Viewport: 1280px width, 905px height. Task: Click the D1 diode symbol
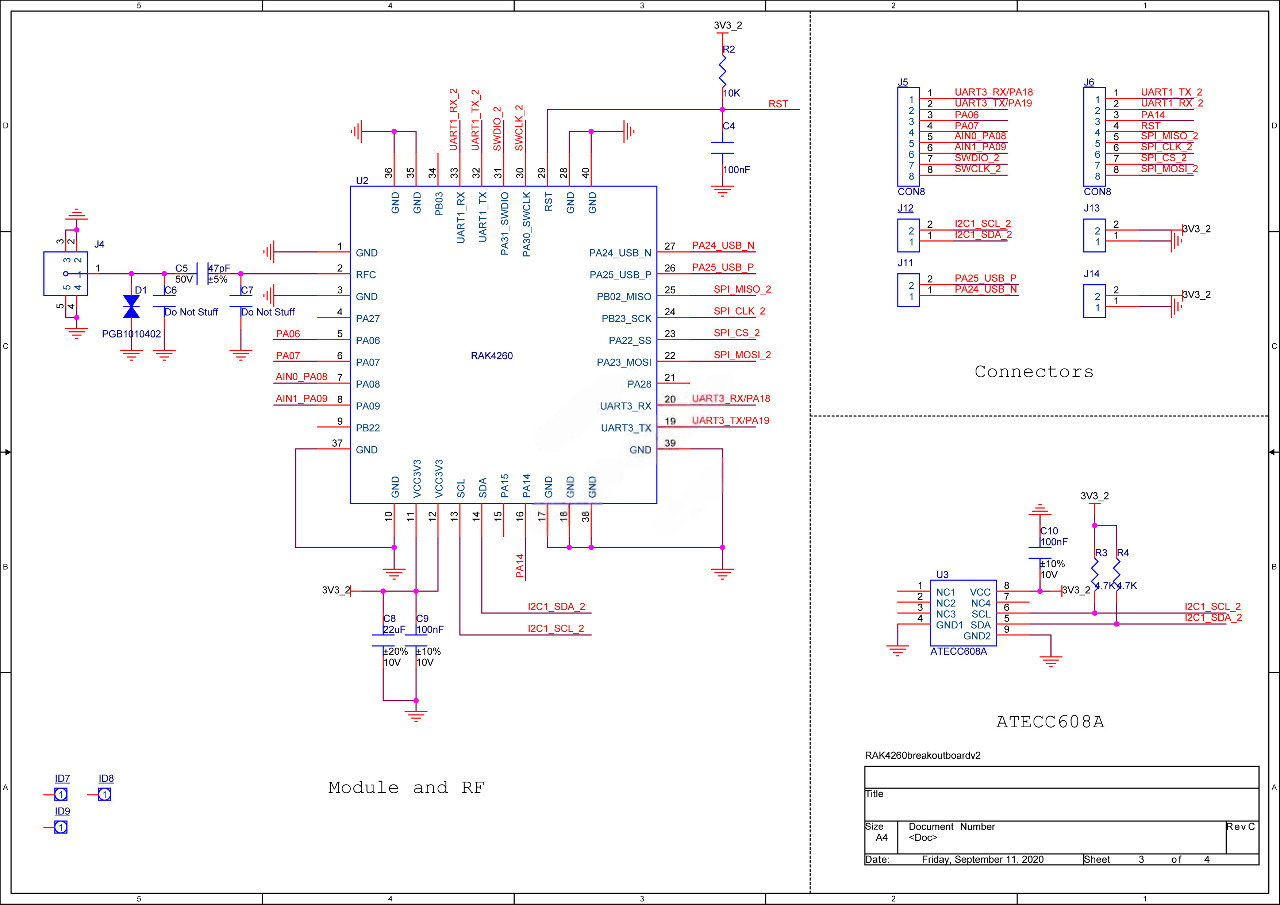tap(130, 306)
